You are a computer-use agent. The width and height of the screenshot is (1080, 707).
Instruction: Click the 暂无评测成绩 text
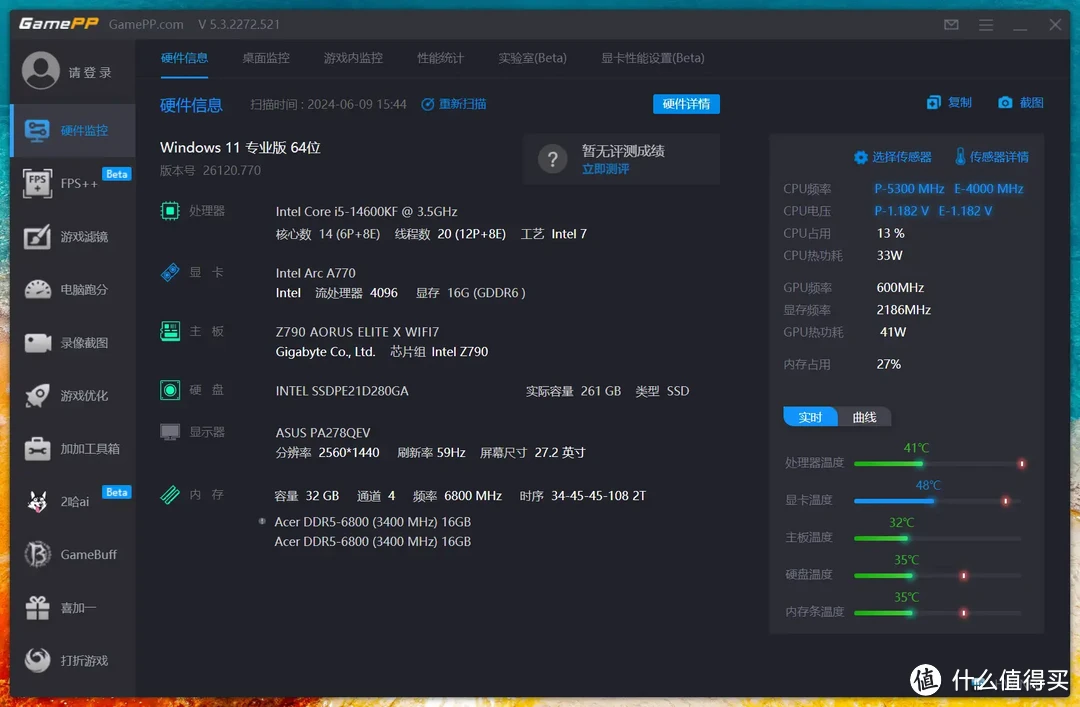(x=623, y=151)
